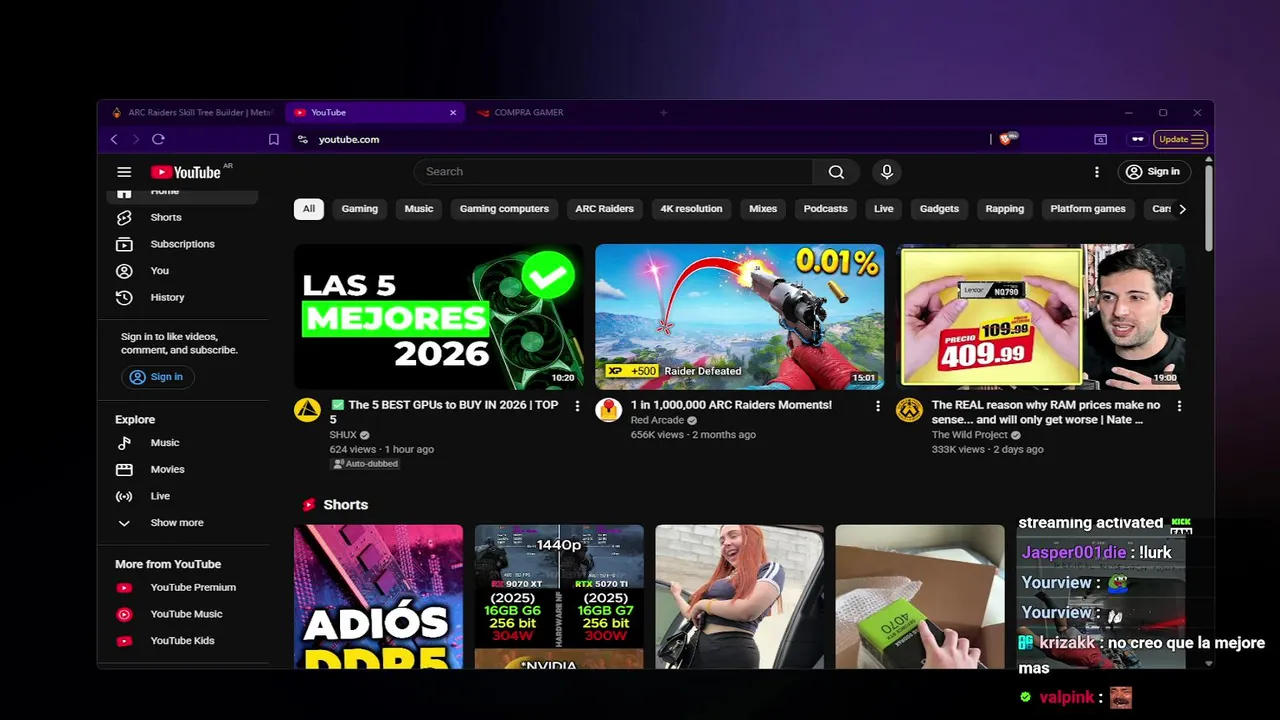Select the Rapping chip
This screenshot has height=720, width=1280.
click(x=1005, y=209)
